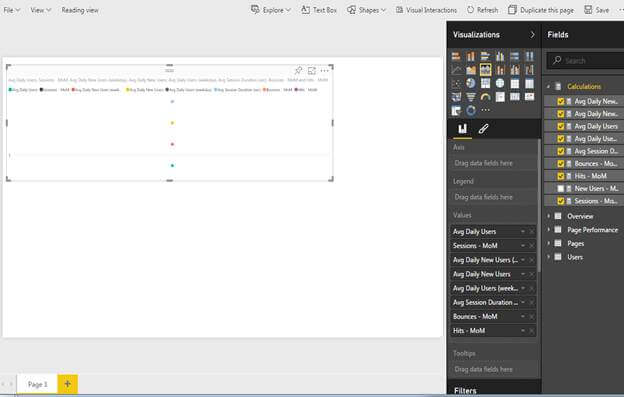Viewport: 624px width, 397px height.
Task: Select the matrix visualization
Action: click(x=530, y=84)
